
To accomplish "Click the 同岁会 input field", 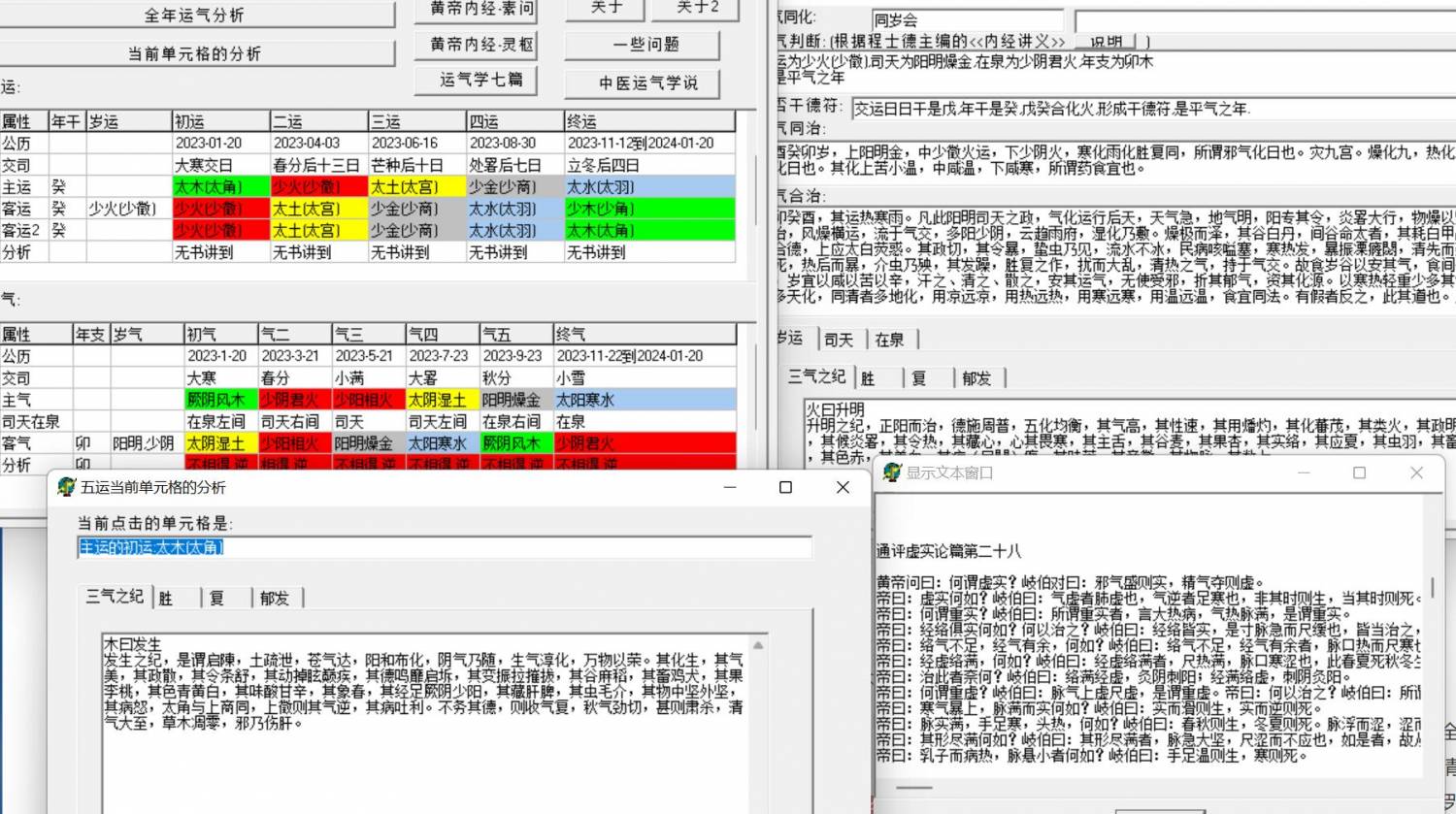I will pyautogui.click(x=969, y=18).
